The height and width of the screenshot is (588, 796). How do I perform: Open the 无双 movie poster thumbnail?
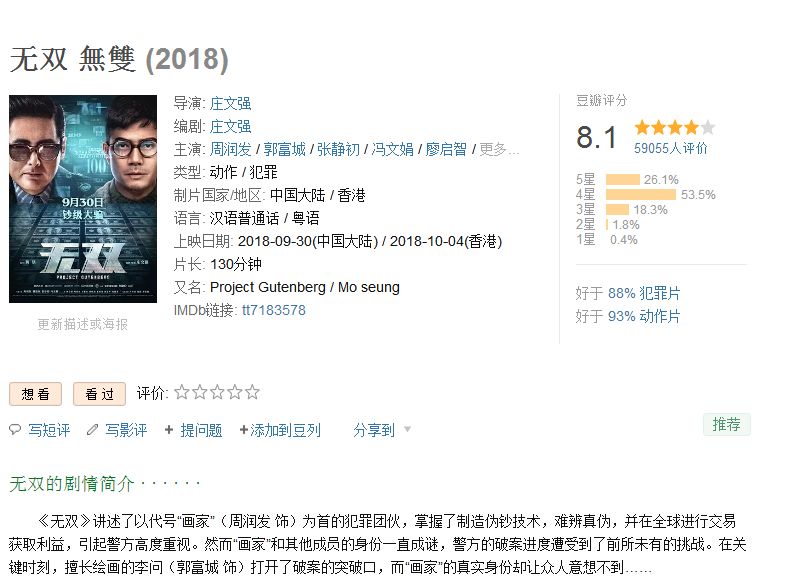click(83, 199)
